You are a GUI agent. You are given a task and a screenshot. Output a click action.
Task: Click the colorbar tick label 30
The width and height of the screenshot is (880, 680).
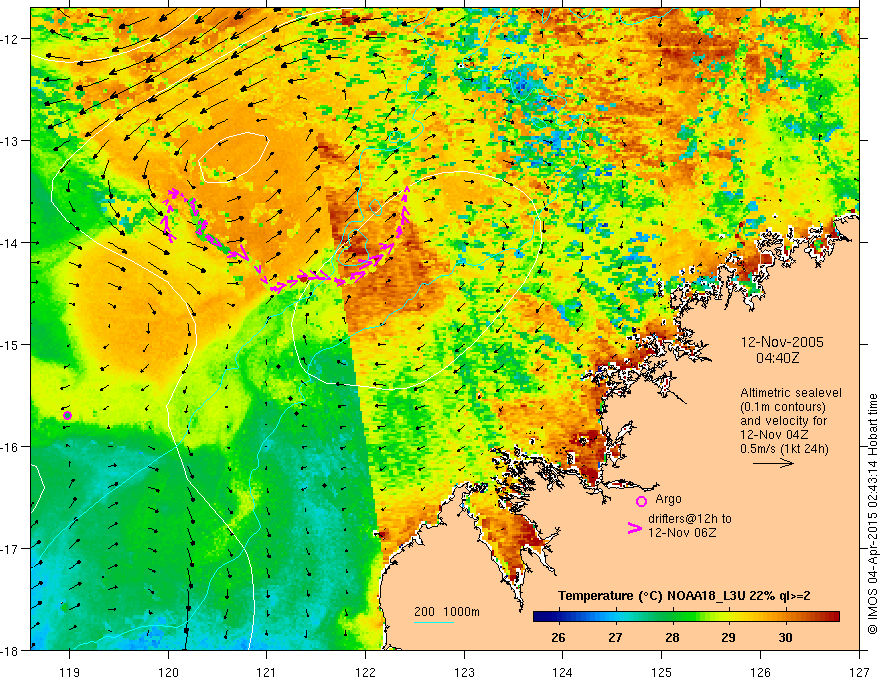click(785, 638)
